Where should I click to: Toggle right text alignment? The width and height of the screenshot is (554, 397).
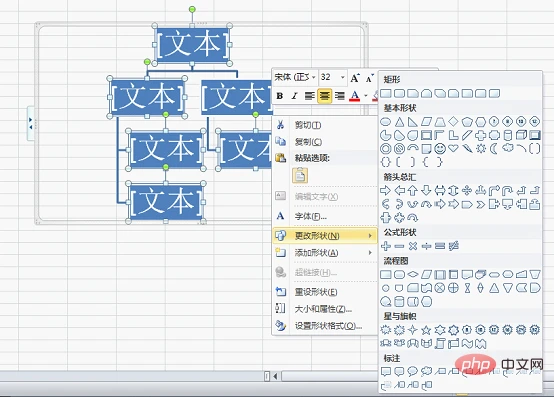(340, 96)
